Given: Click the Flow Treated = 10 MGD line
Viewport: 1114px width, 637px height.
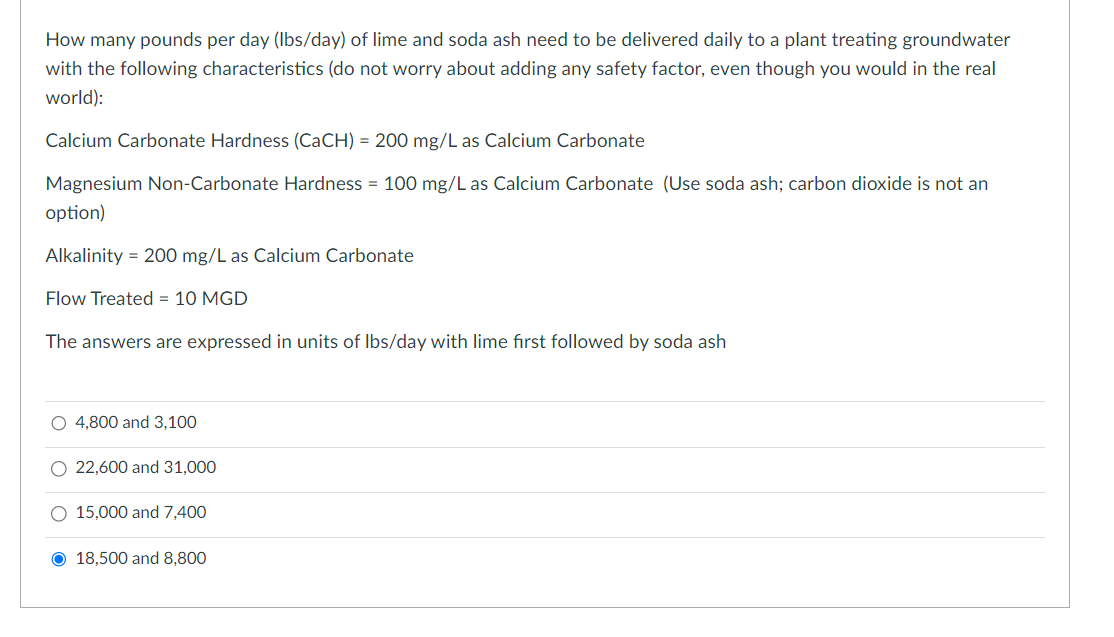Looking at the screenshot, I should (x=146, y=298).
